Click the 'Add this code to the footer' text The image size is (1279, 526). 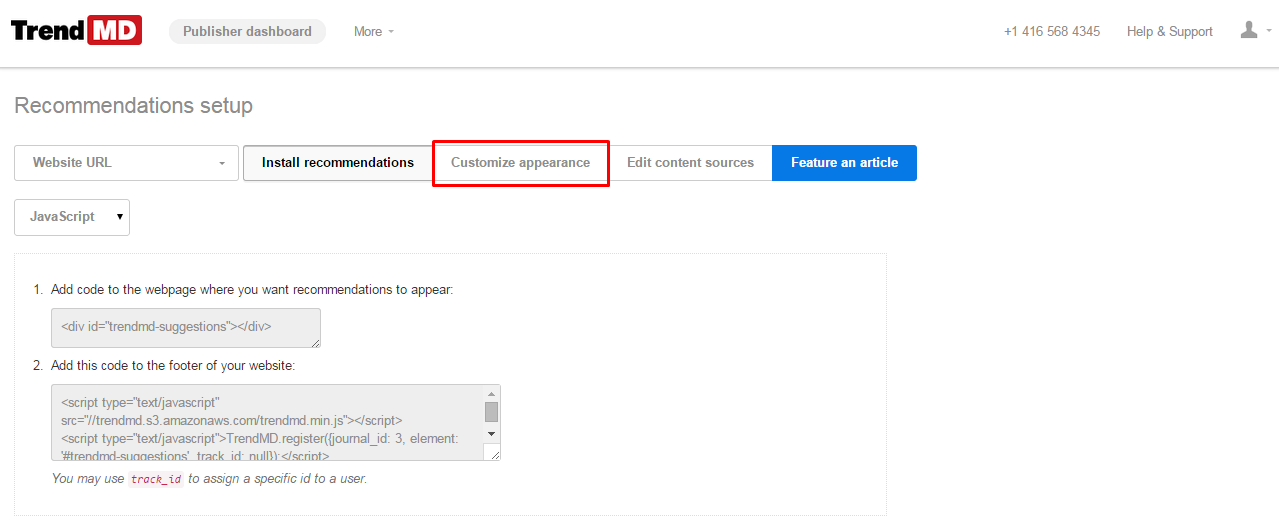tap(173, 366)
